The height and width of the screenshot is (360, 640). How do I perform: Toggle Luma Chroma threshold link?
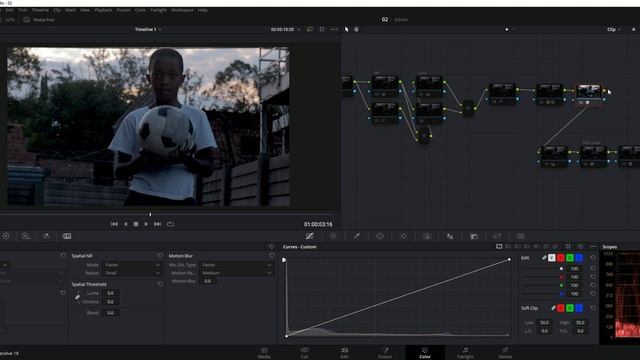coord(77,297)
